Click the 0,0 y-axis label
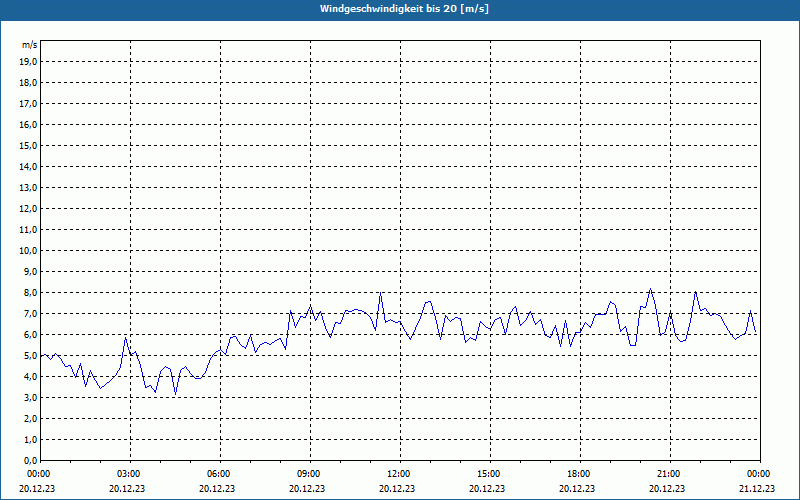800x500 pixels. coord(30,460)
